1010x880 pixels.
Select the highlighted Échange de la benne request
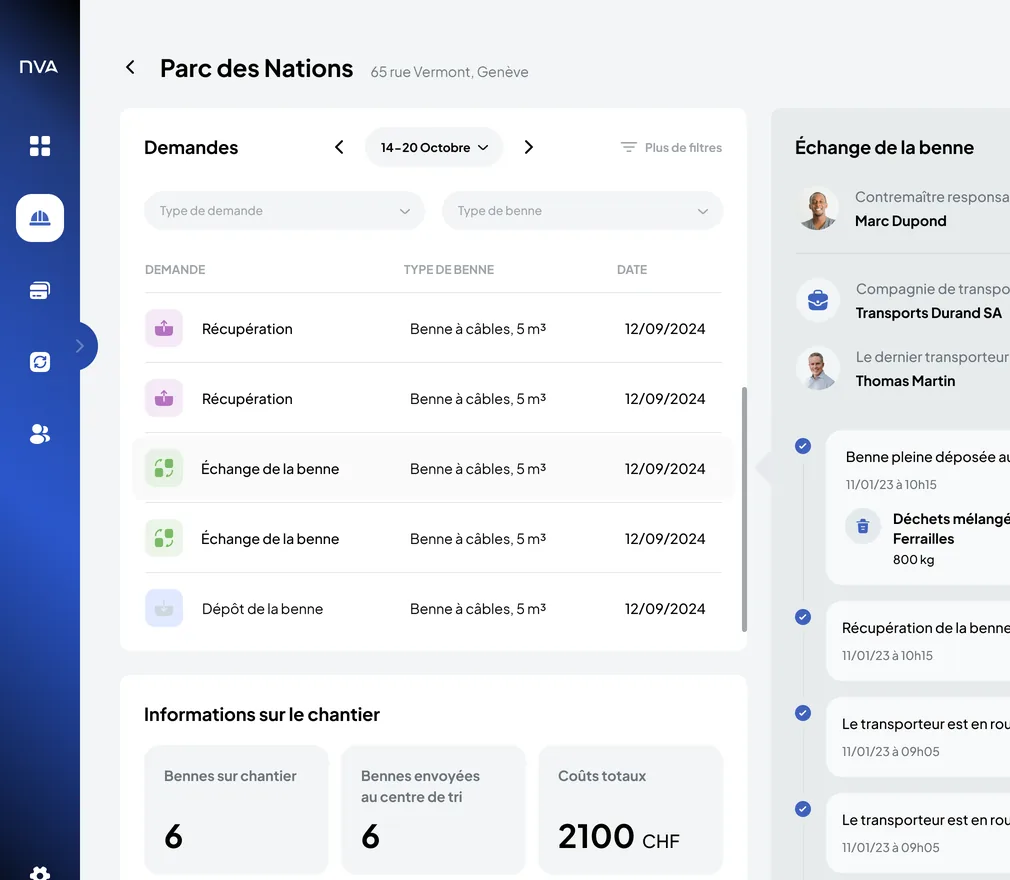coord(433,468)
